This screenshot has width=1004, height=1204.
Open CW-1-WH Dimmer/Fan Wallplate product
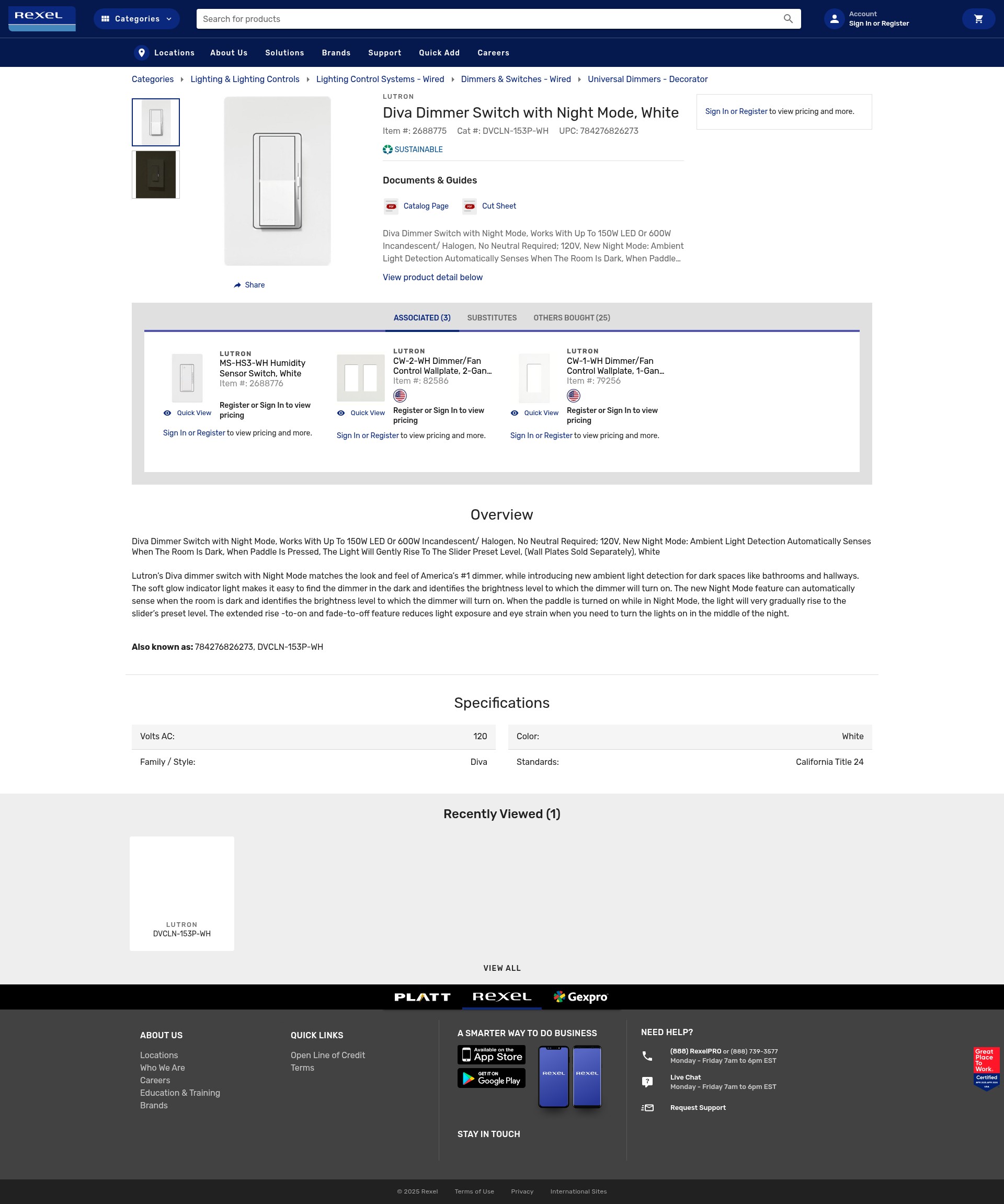[x=615, y=366]
